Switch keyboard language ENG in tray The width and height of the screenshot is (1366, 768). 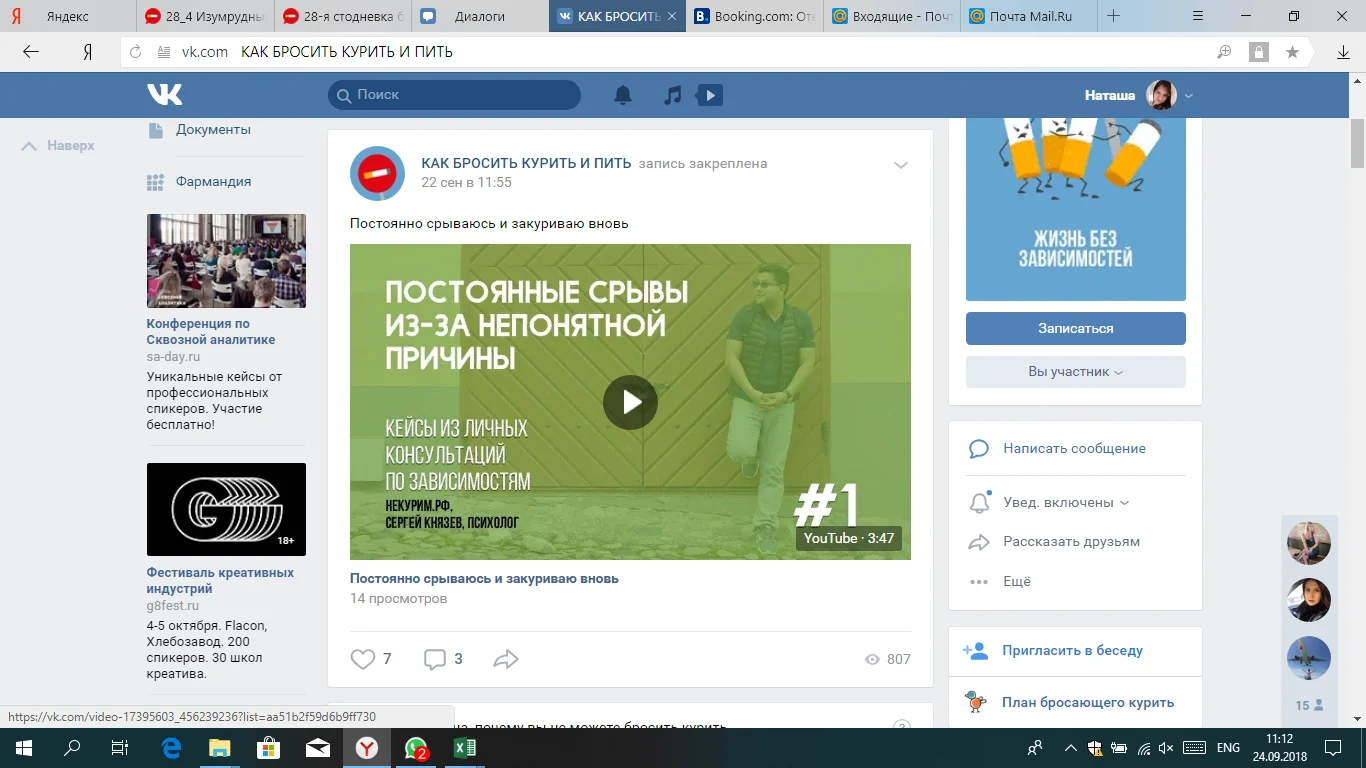1228,748
